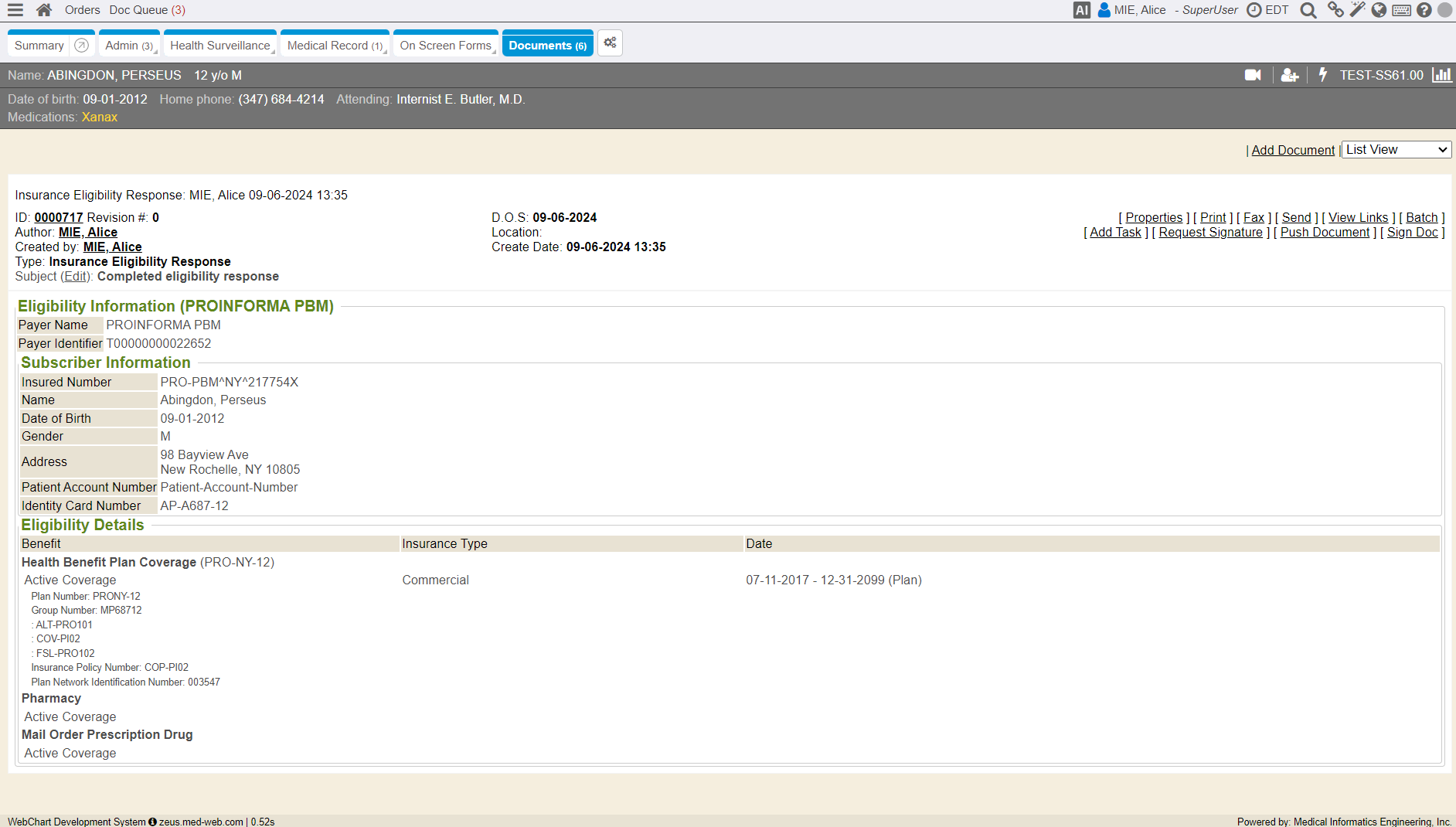Click the magic wand icon
Image resolution: width=1456 pixels, height=827 pixels.
click(1357, 10)
